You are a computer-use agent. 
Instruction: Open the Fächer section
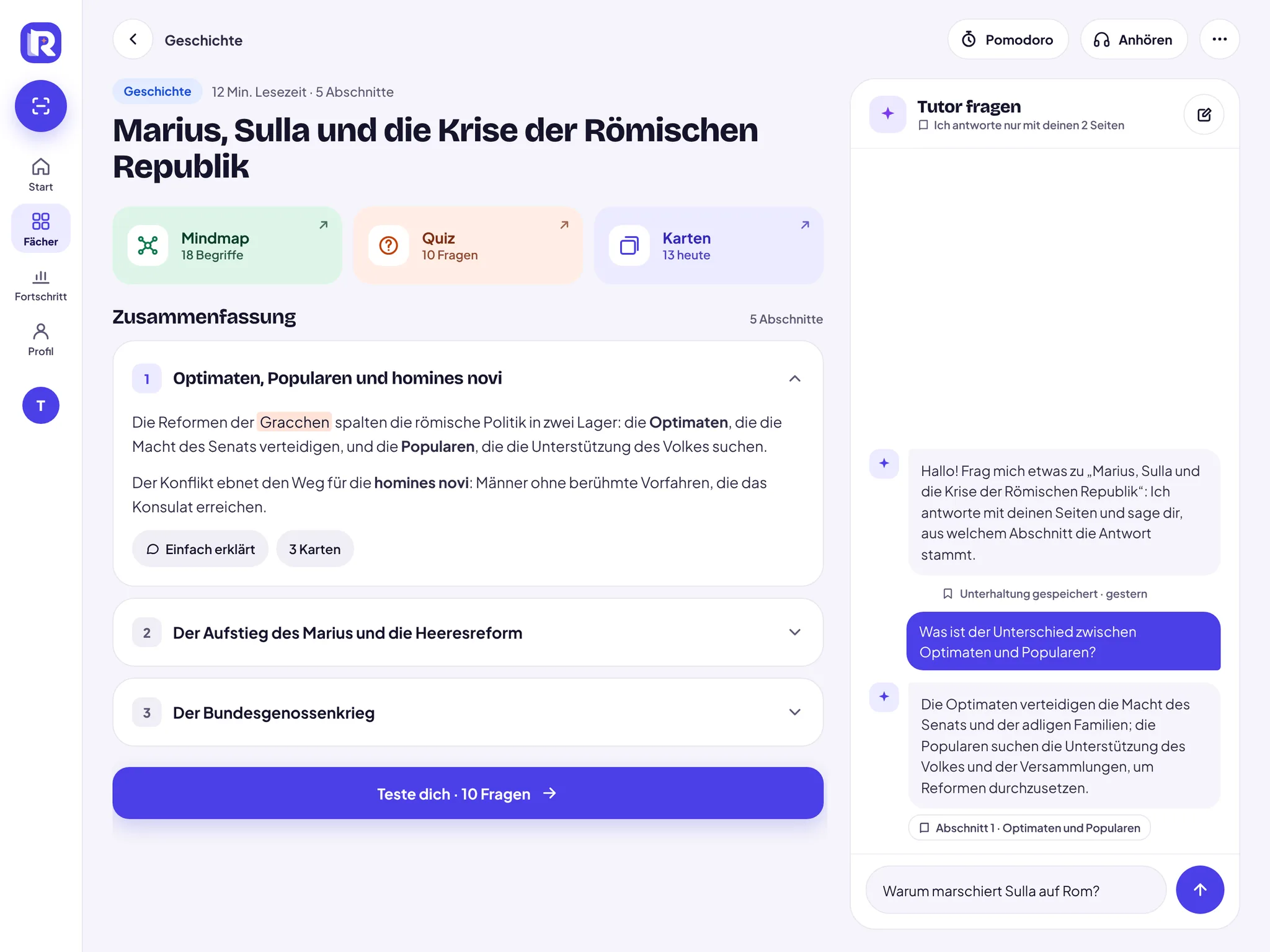point(41,229)
